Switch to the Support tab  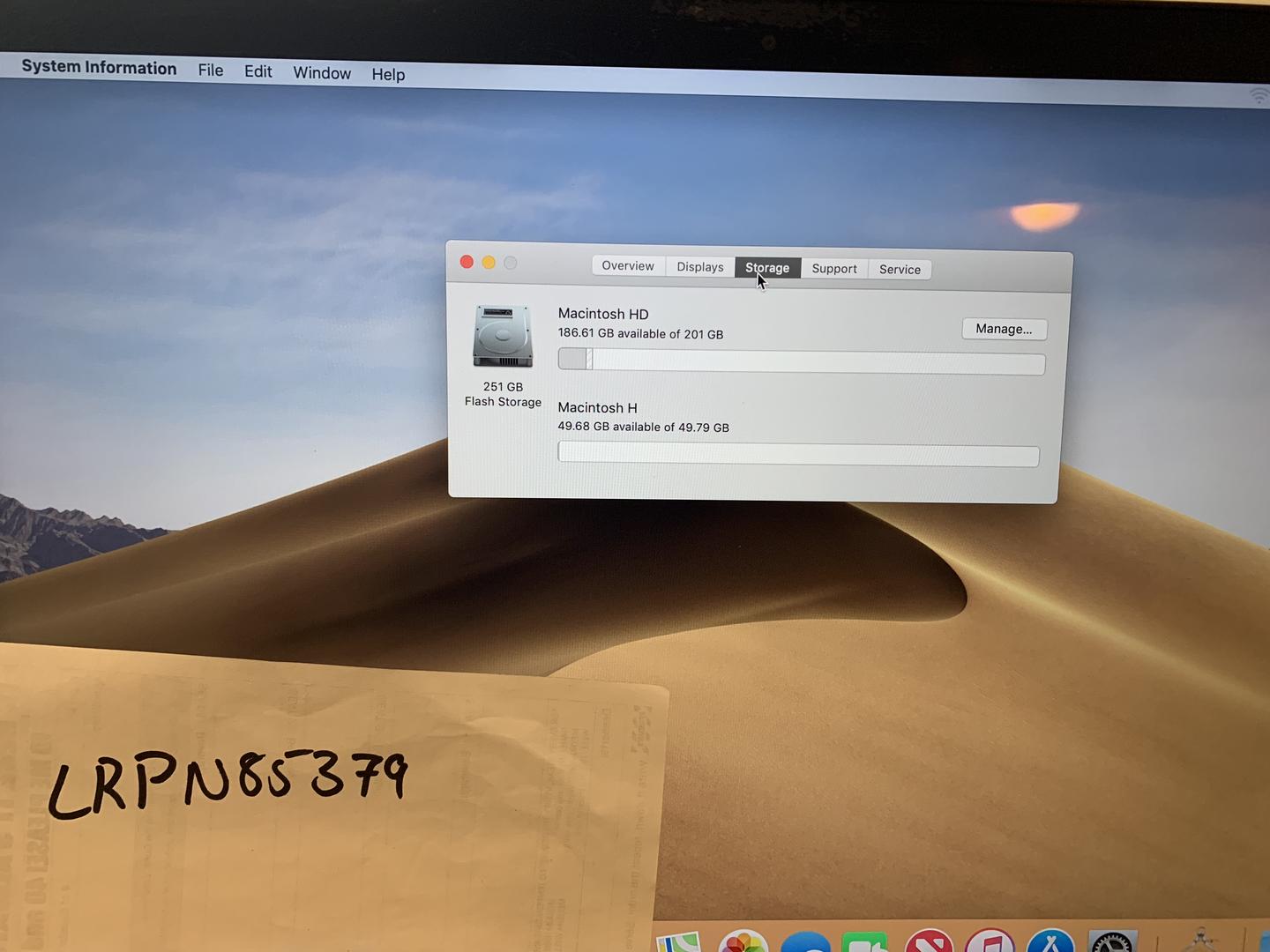tap(834, 268)
